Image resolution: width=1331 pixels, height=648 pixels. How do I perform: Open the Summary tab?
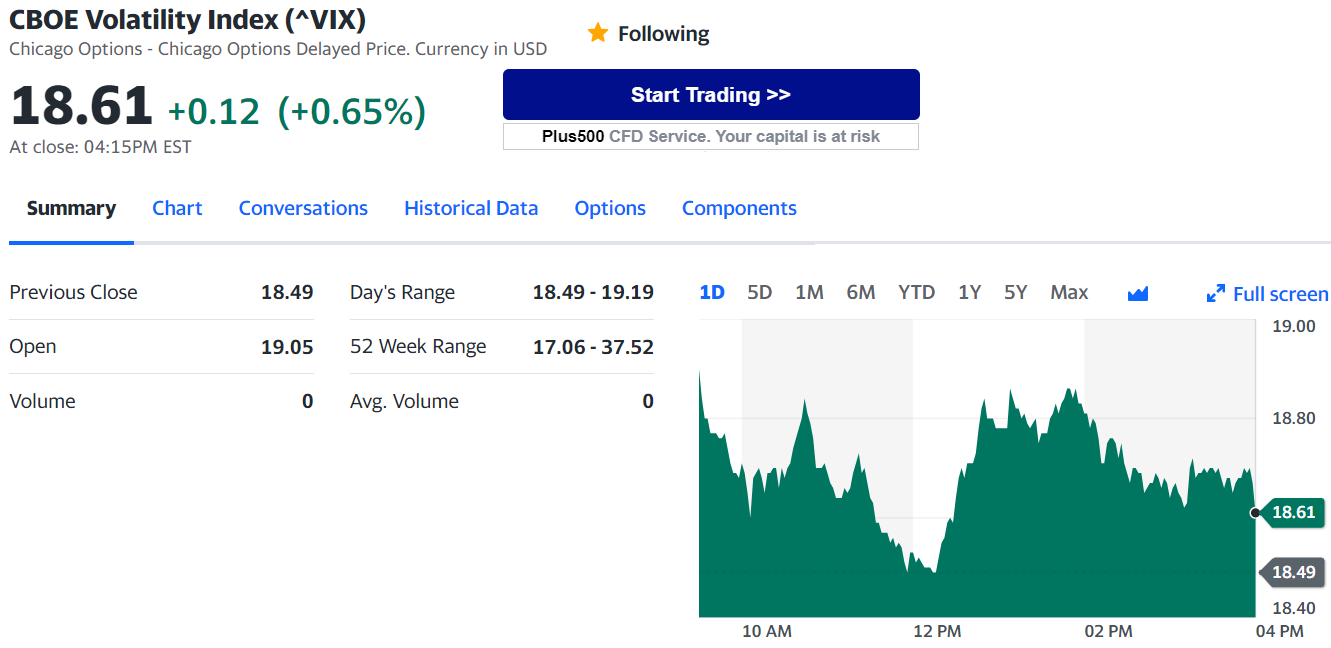[71, 208]
